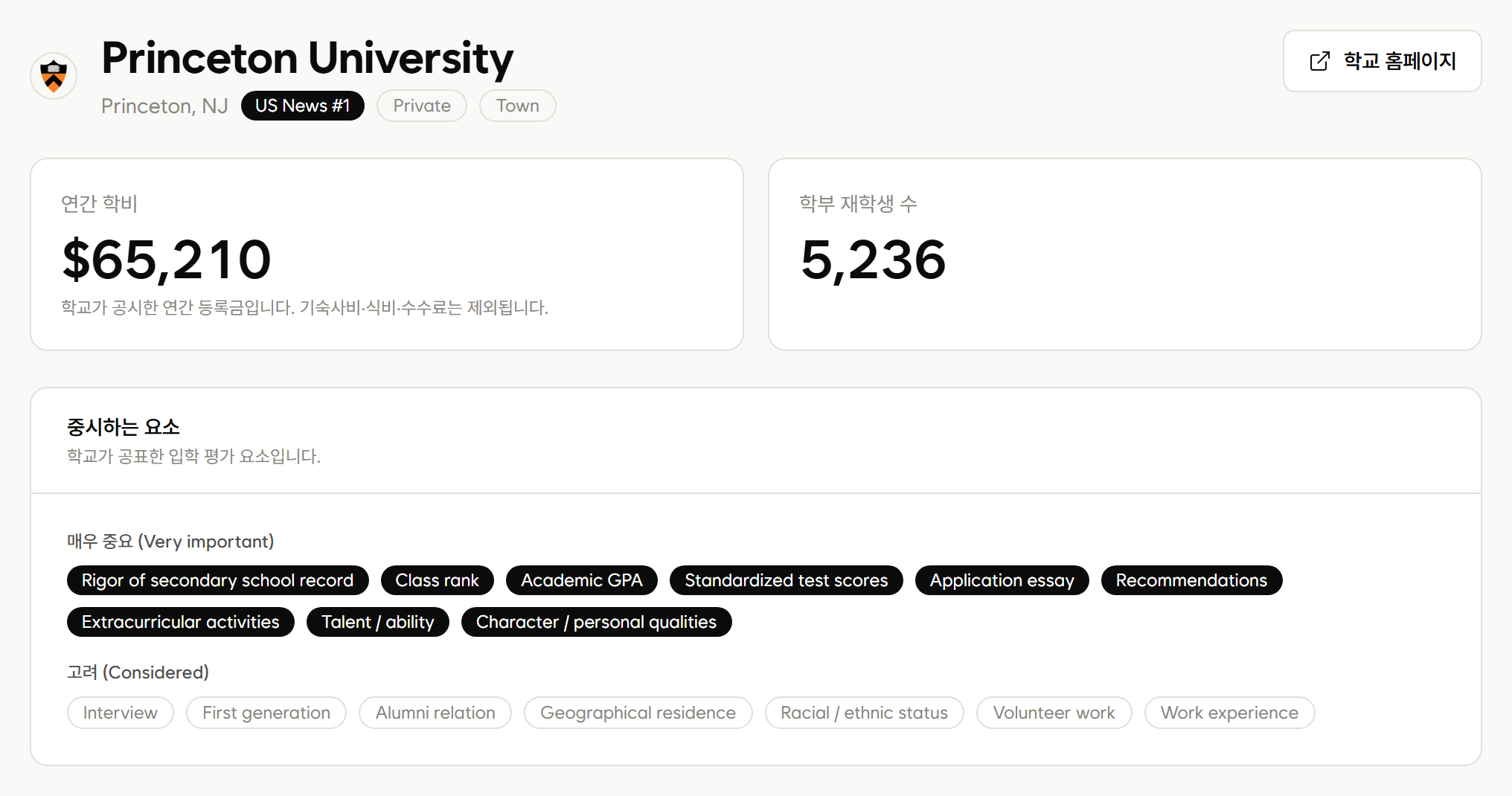Click the 매우 중요 (Very important) label
This screenshot has width=1512, height=796.
click(x=170, y=541)
